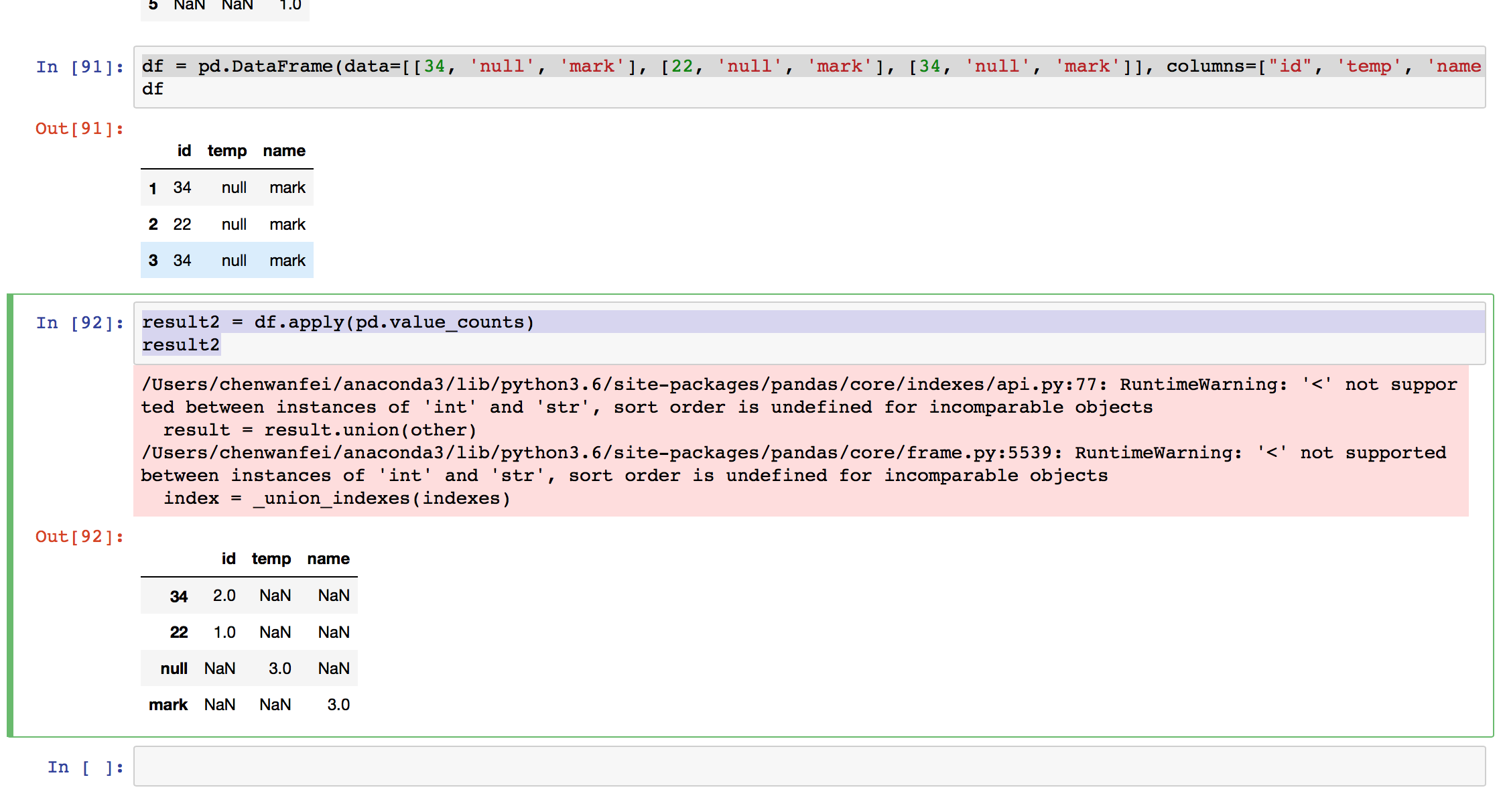Image resolution: width=1505 pixels, height=812 pixels.
Task: Click temp NaN in the mark row of Out[92]
Action: click(275, 705)
